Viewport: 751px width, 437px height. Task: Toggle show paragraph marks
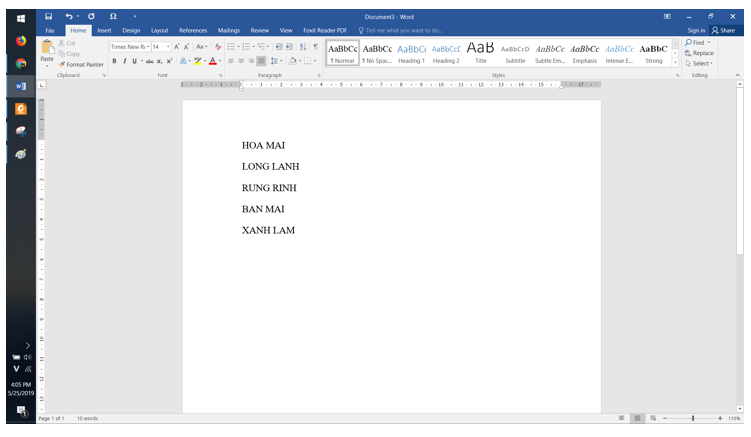(x=316, y=46)
